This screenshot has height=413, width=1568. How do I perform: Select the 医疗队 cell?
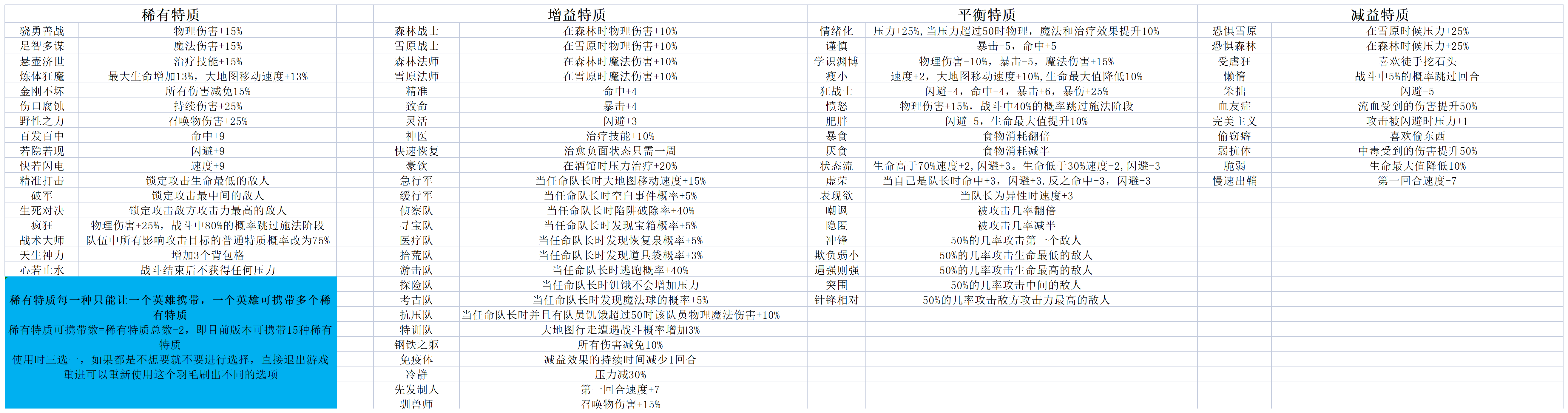click(416, 240)
